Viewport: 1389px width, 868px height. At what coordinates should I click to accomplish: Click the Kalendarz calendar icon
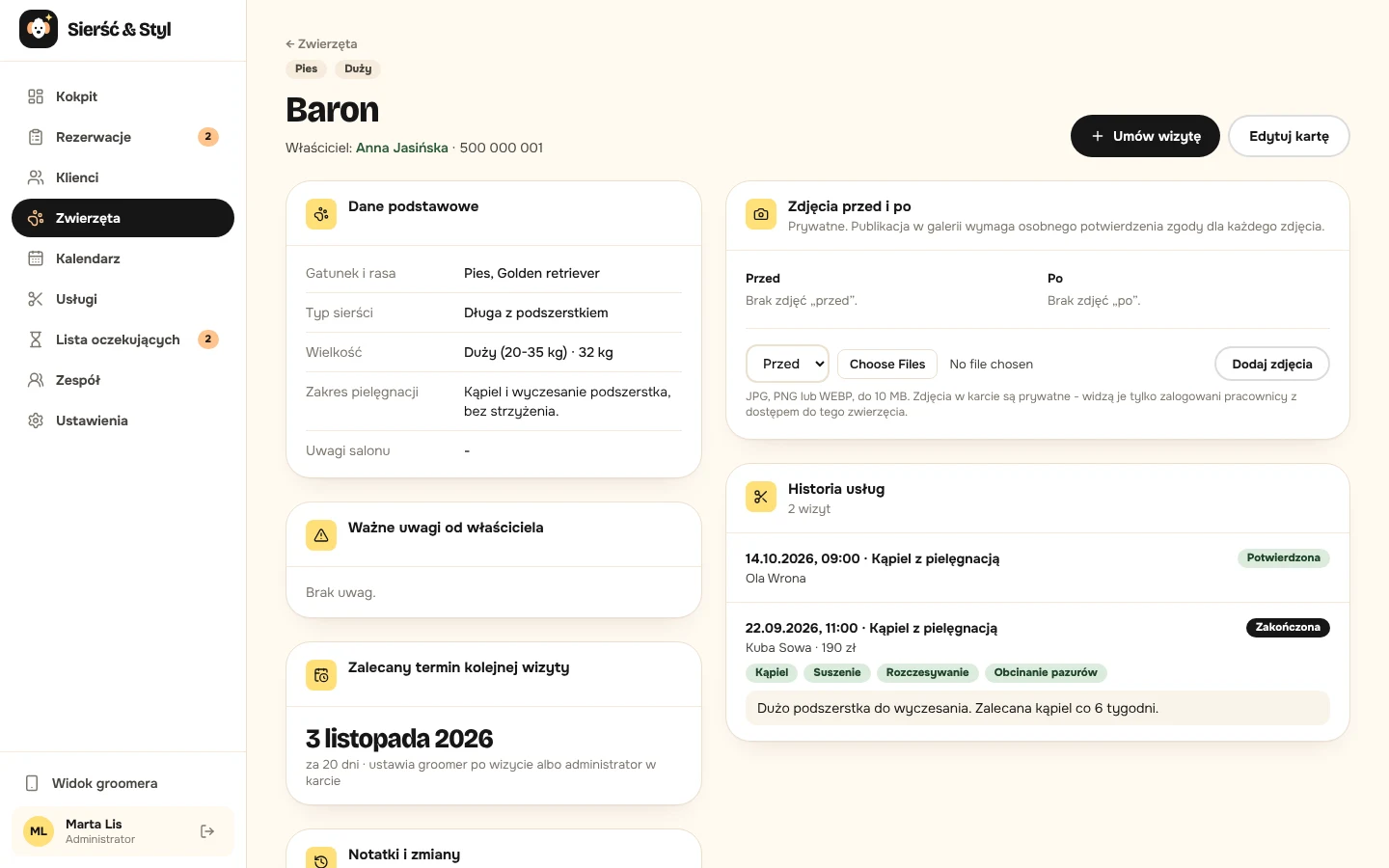click(36, 258)
